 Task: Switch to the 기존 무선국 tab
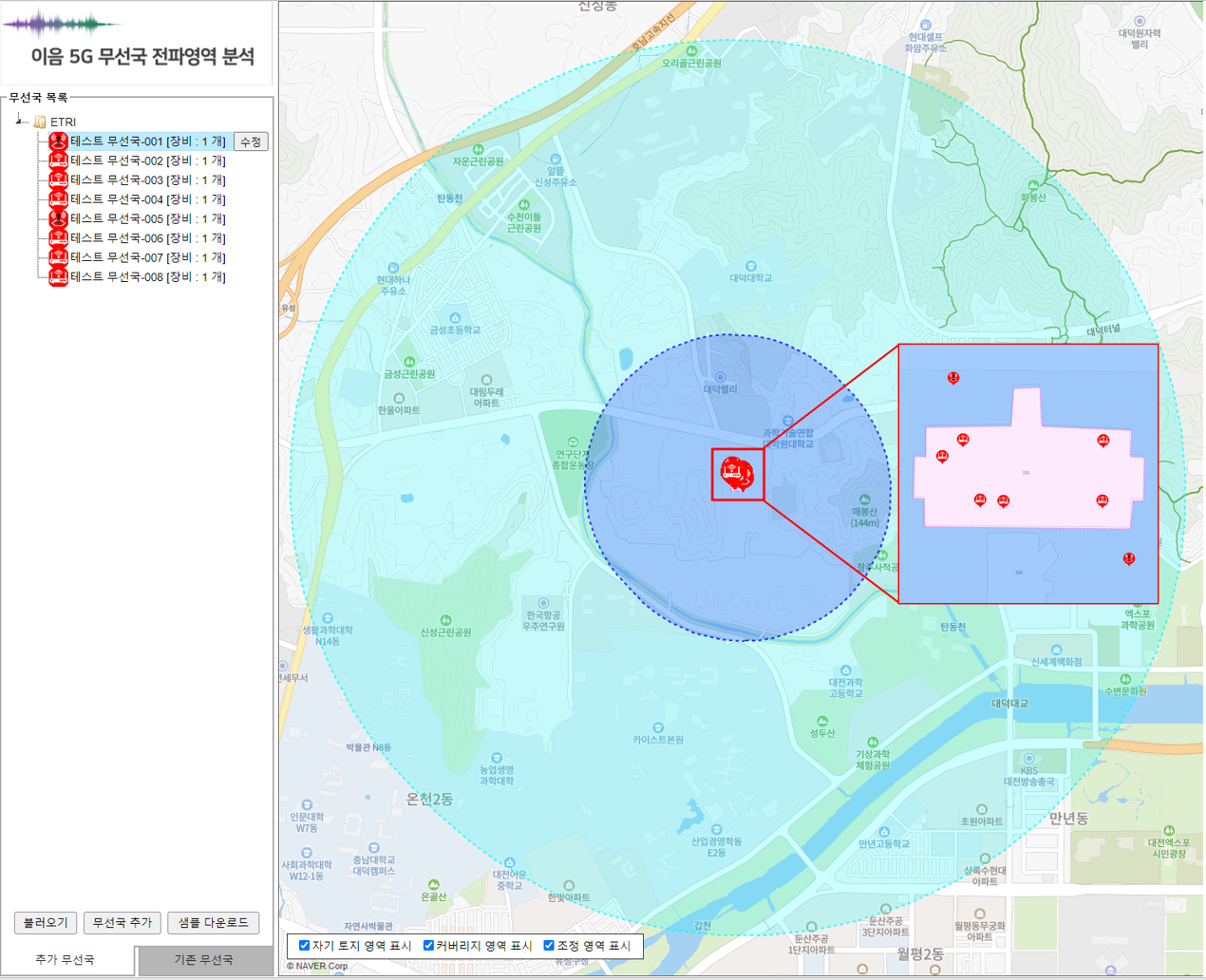coord(203,960)
